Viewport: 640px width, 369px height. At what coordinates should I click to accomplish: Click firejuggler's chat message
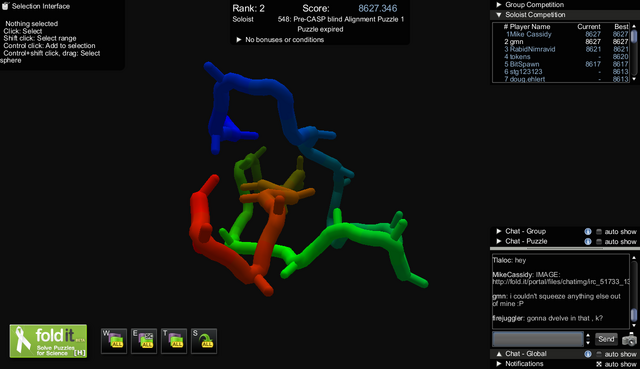tap(547, 318)
